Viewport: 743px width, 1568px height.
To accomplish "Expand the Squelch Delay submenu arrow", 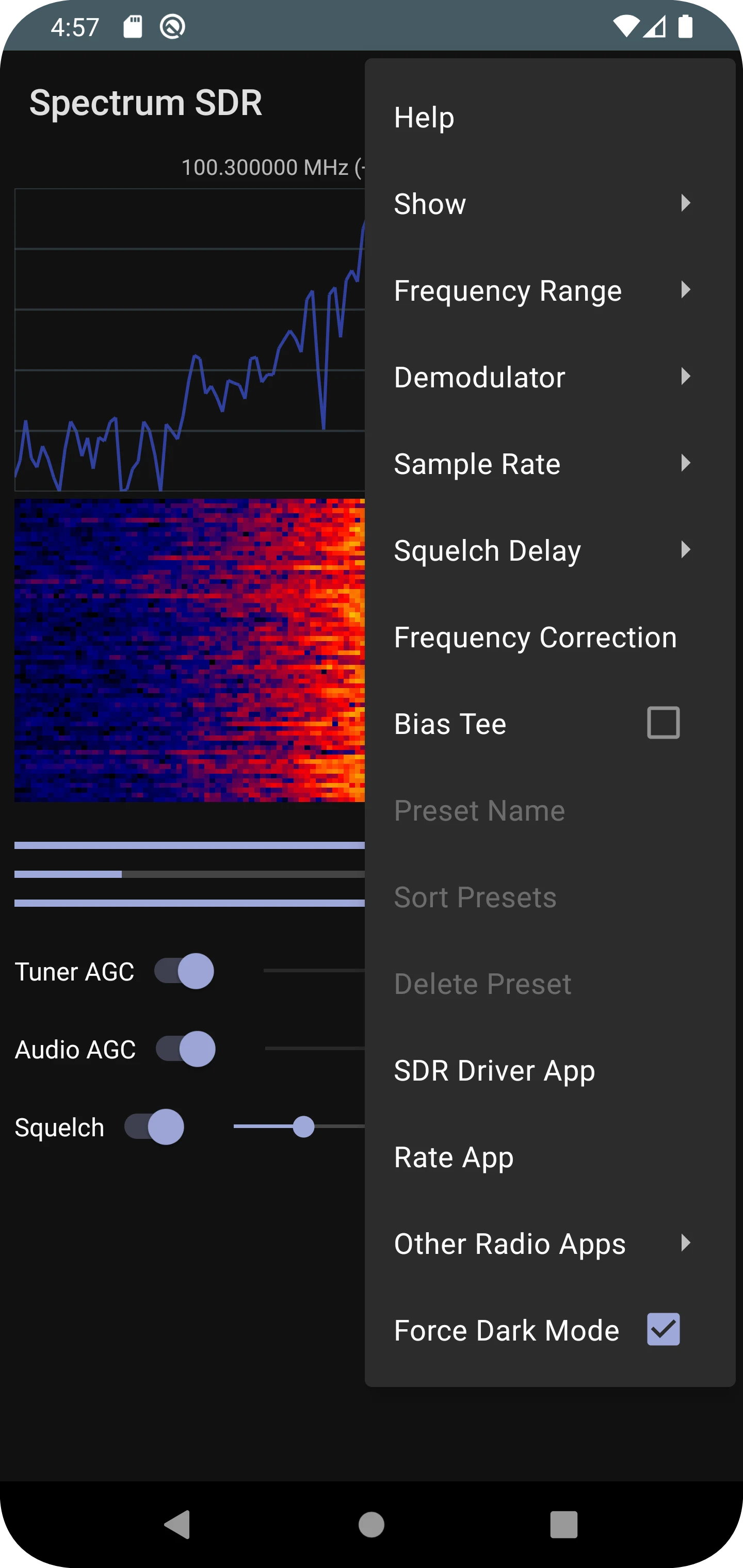I will 686,550.
